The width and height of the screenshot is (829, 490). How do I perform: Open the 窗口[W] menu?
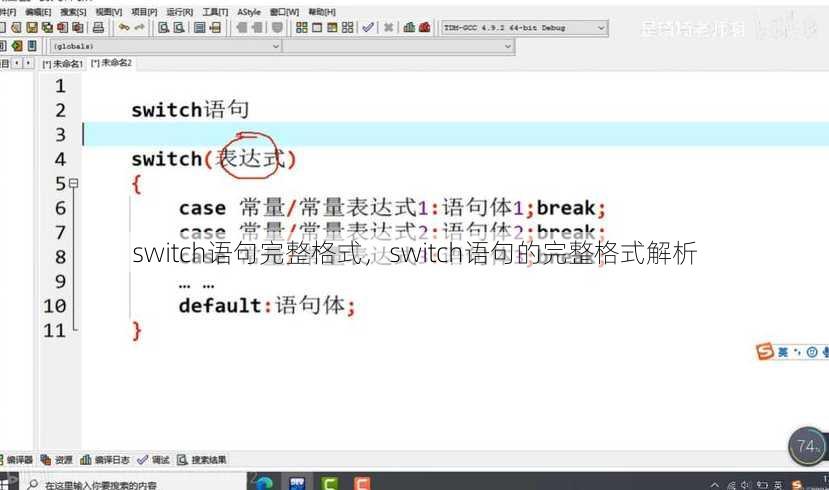[284, 12]
